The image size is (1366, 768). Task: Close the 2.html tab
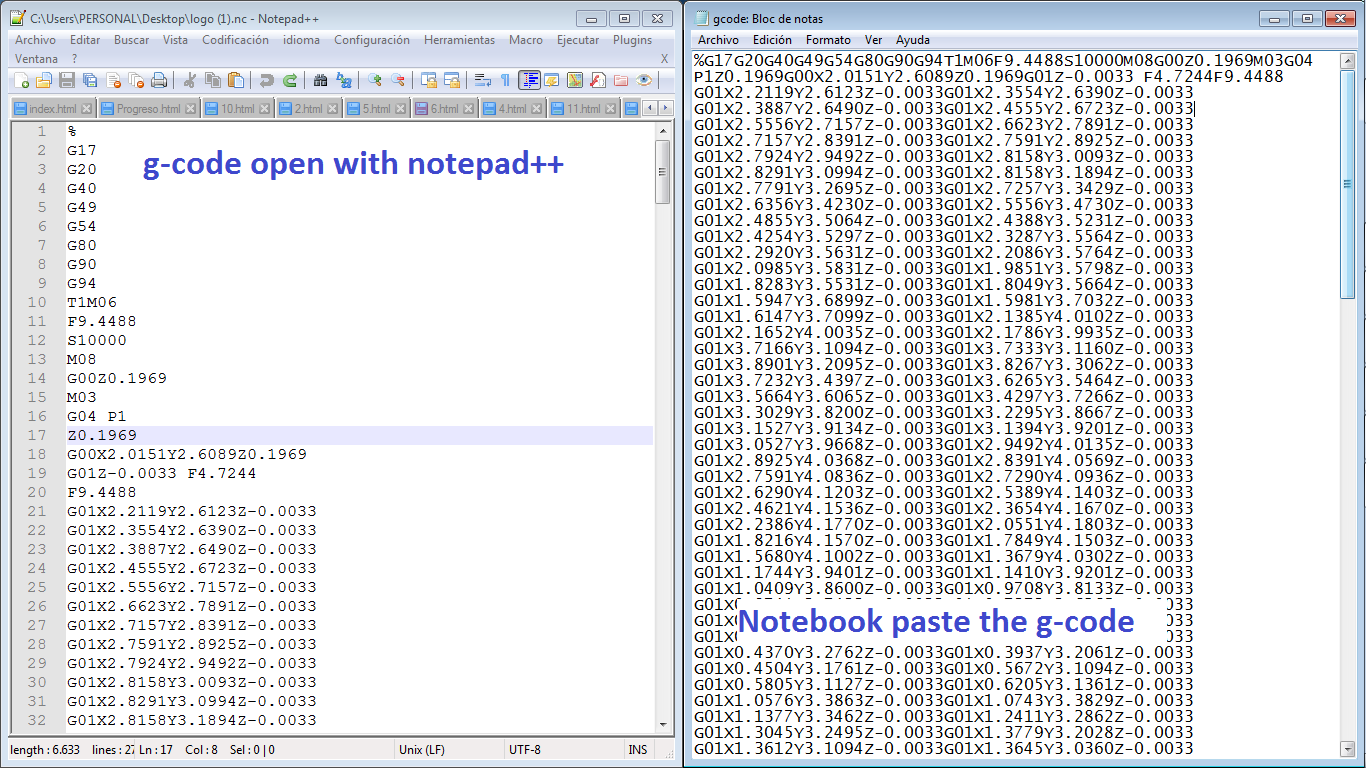click(333, 109)
